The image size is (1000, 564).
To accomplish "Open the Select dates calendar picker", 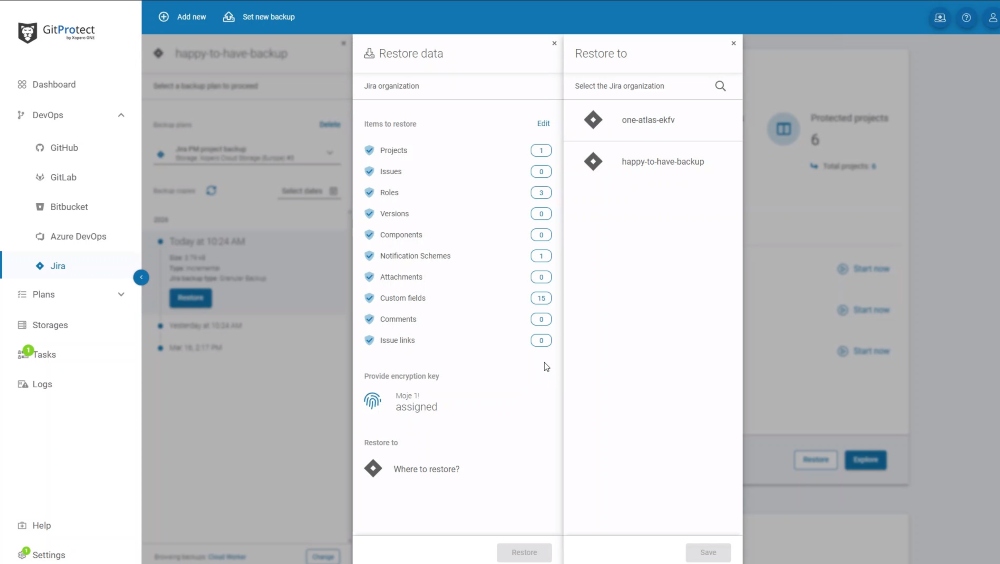I will tap(309, 191).
